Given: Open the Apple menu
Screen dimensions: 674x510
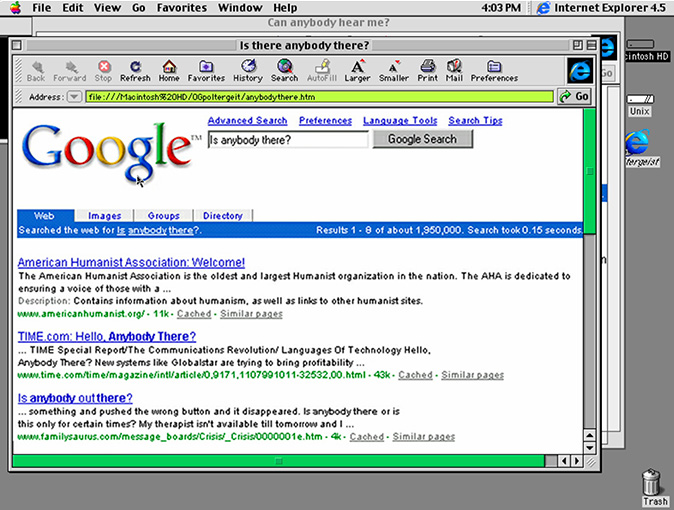Looking at the screenshot, I should [14, 8].
